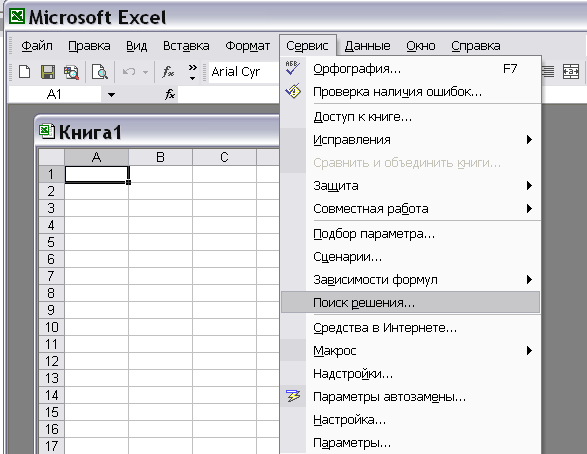Select row 5 header
The height and width of the screenshot is (454, 587).
click(x=51, y=242)
